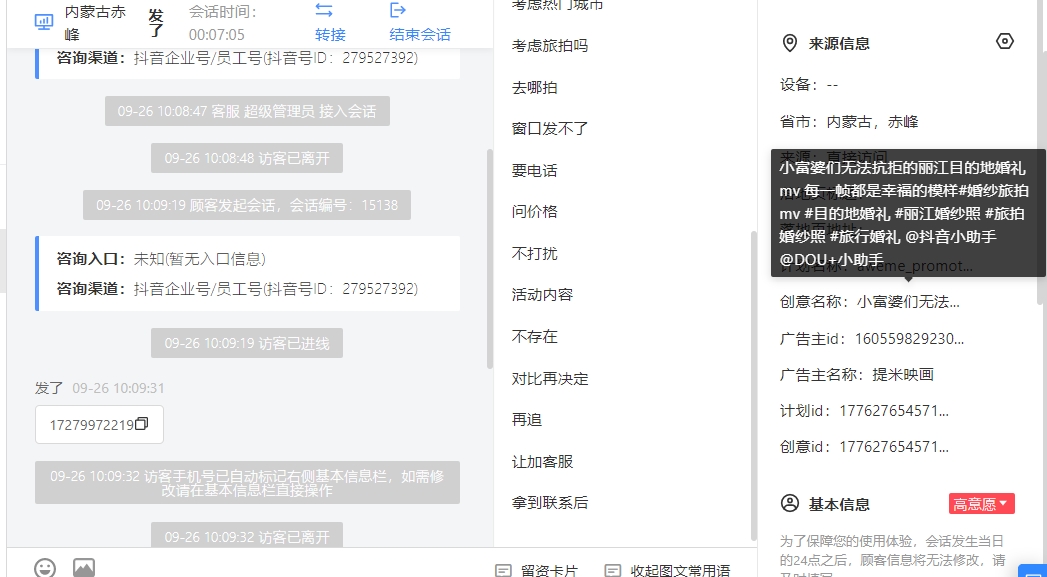The height and width of the screenshot is (577, 1047).
Task: Click 咨询入口：未知(暂无入口信息) line
Action: pos(161,258)
